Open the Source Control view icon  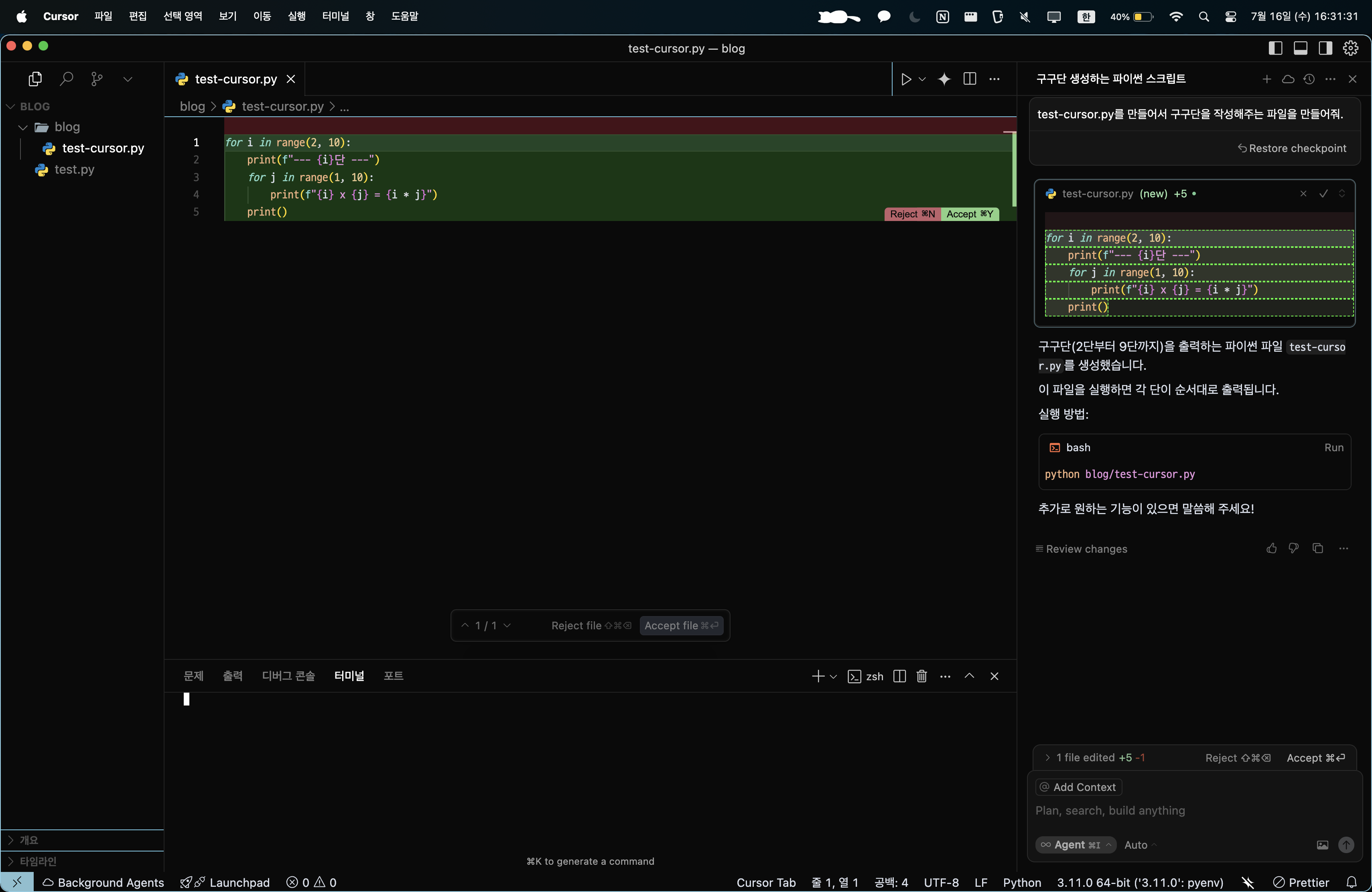[x=97, y=78]
